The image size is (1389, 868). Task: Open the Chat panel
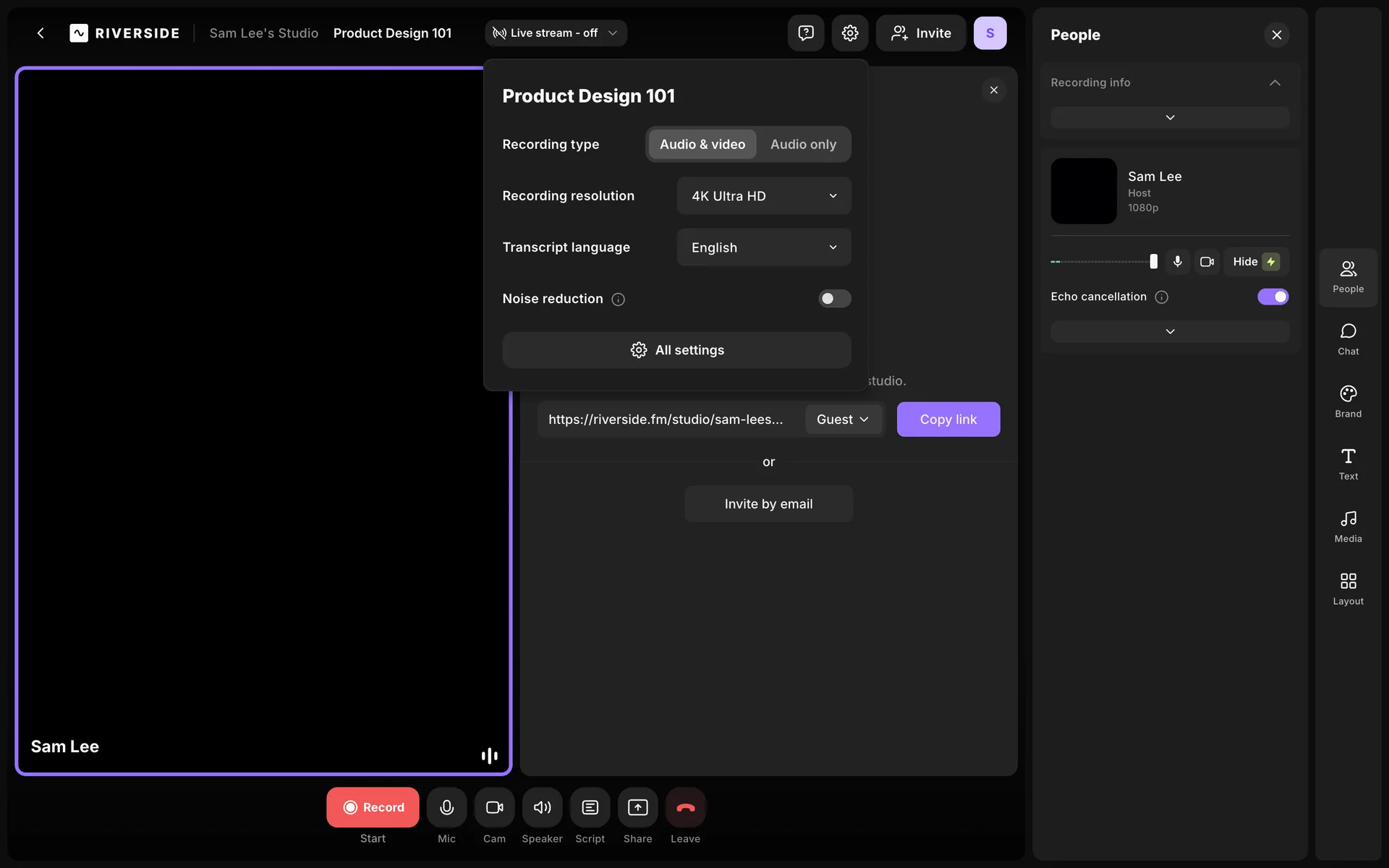point(1348,339)
